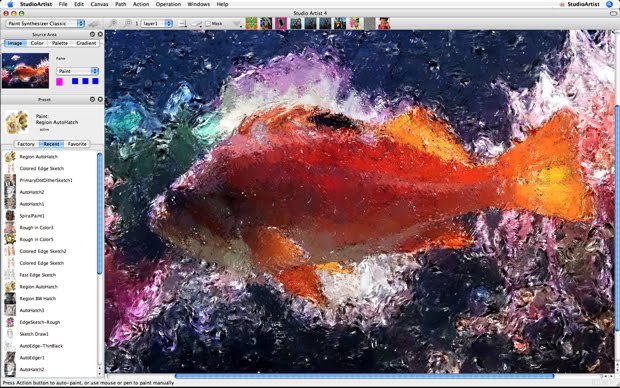
Task: Click the canvas horizontal scrollbar
Action: click(364, 376)
